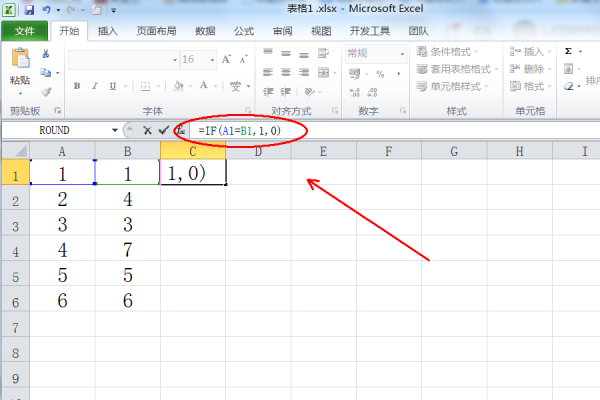
Task: Open the 文件 tab
Action: (x=24, y=31)
